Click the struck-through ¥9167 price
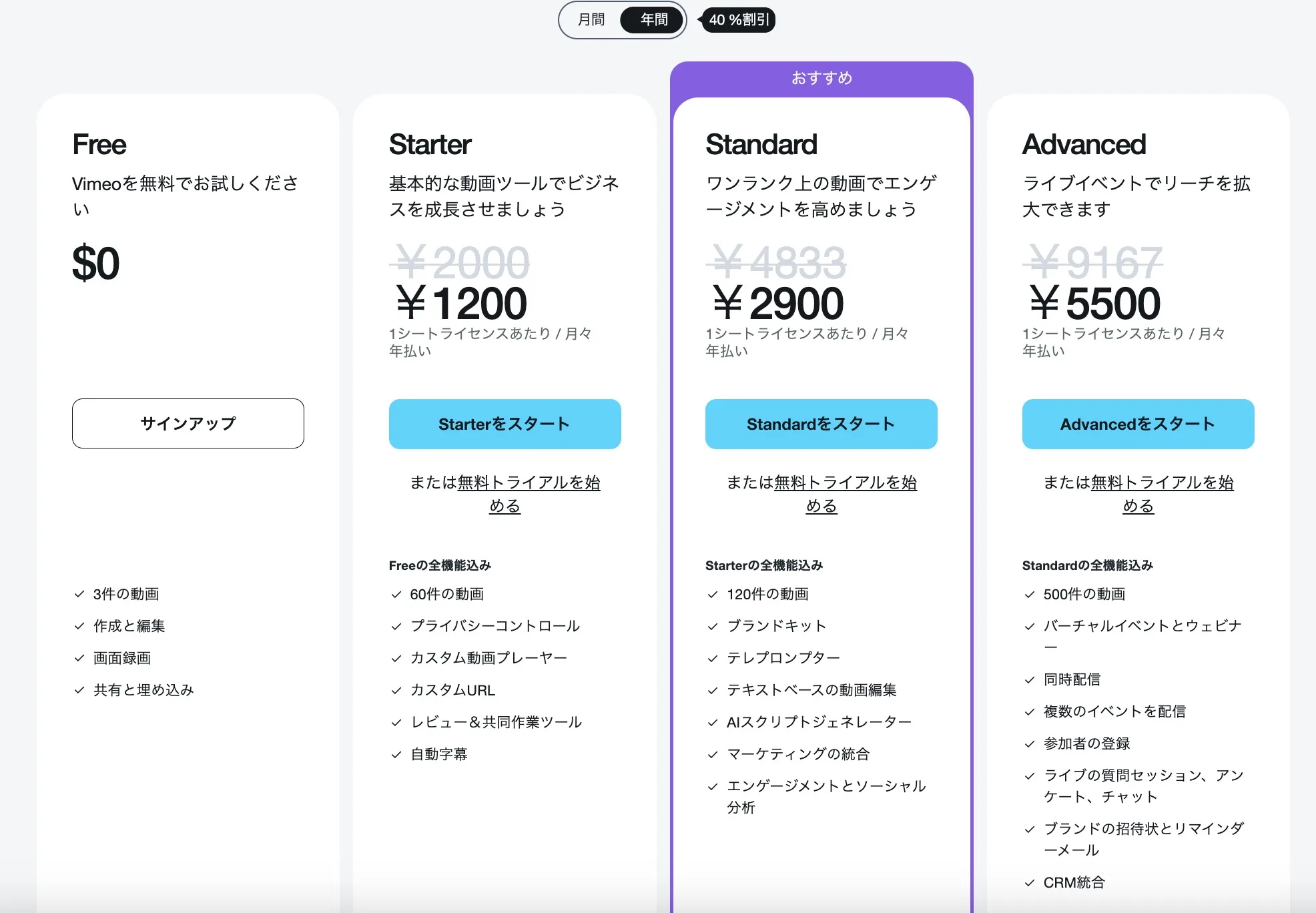 1094,262
